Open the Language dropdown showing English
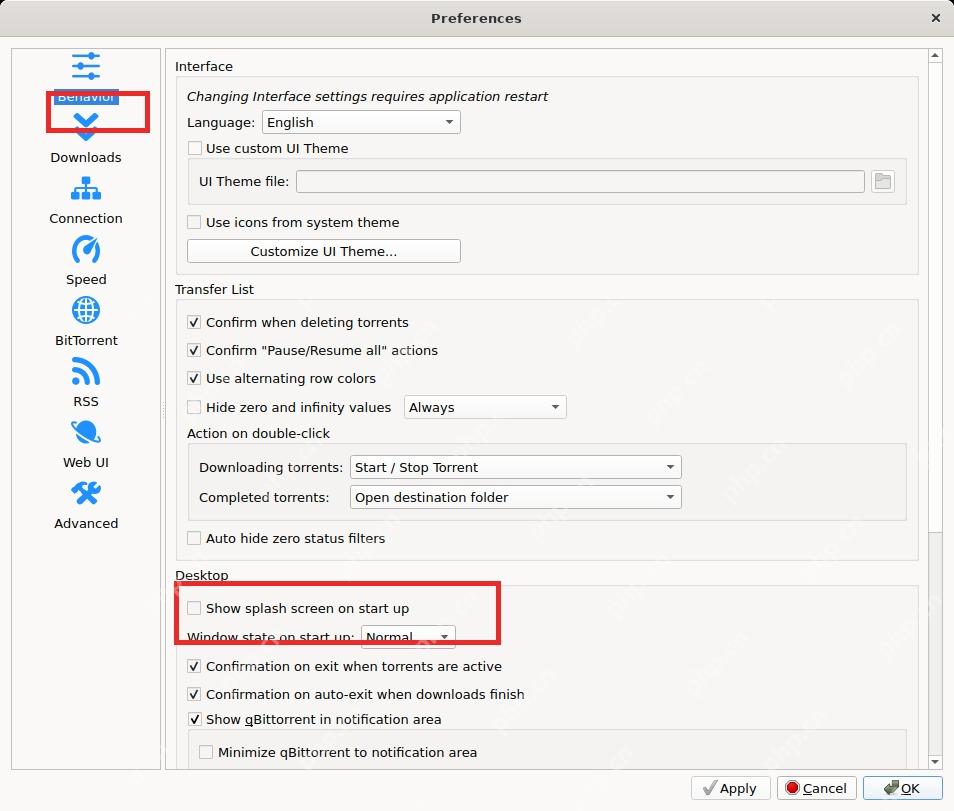The height and width of the screenshot is (811, 954). pos(361,122)
